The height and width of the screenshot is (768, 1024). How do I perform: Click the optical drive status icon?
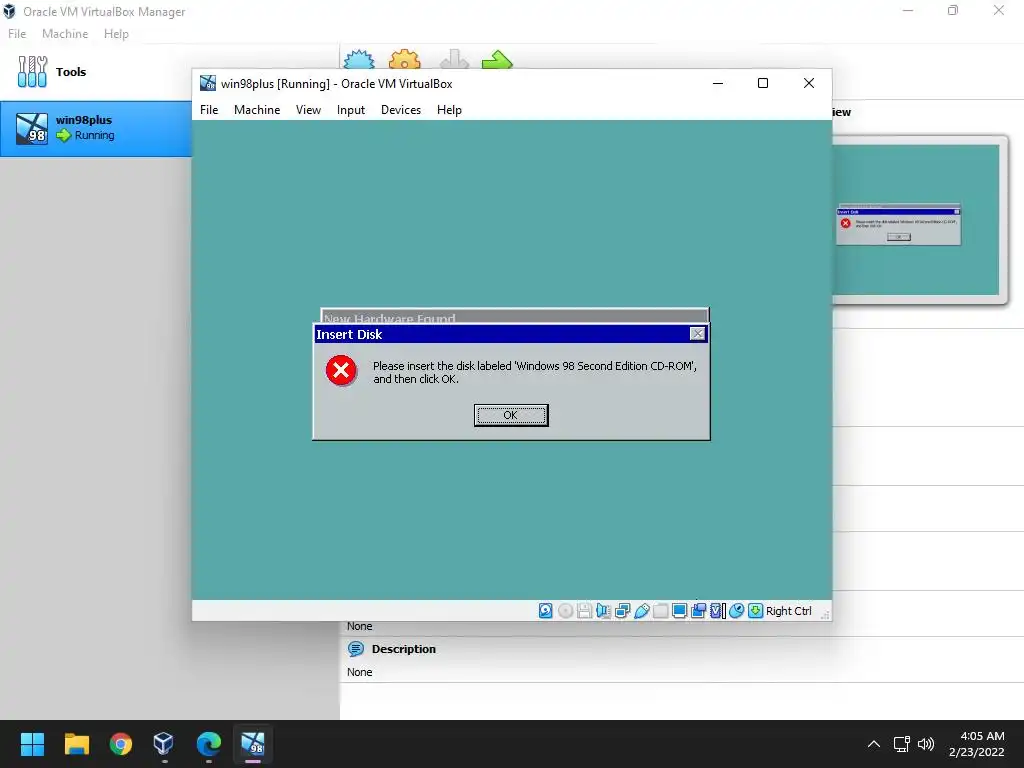pos(566,611)
